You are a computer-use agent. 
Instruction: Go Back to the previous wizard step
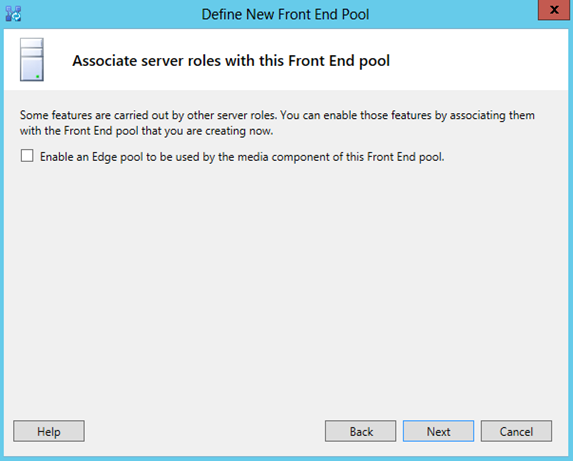pyautogui.click(x=361, y=431)
